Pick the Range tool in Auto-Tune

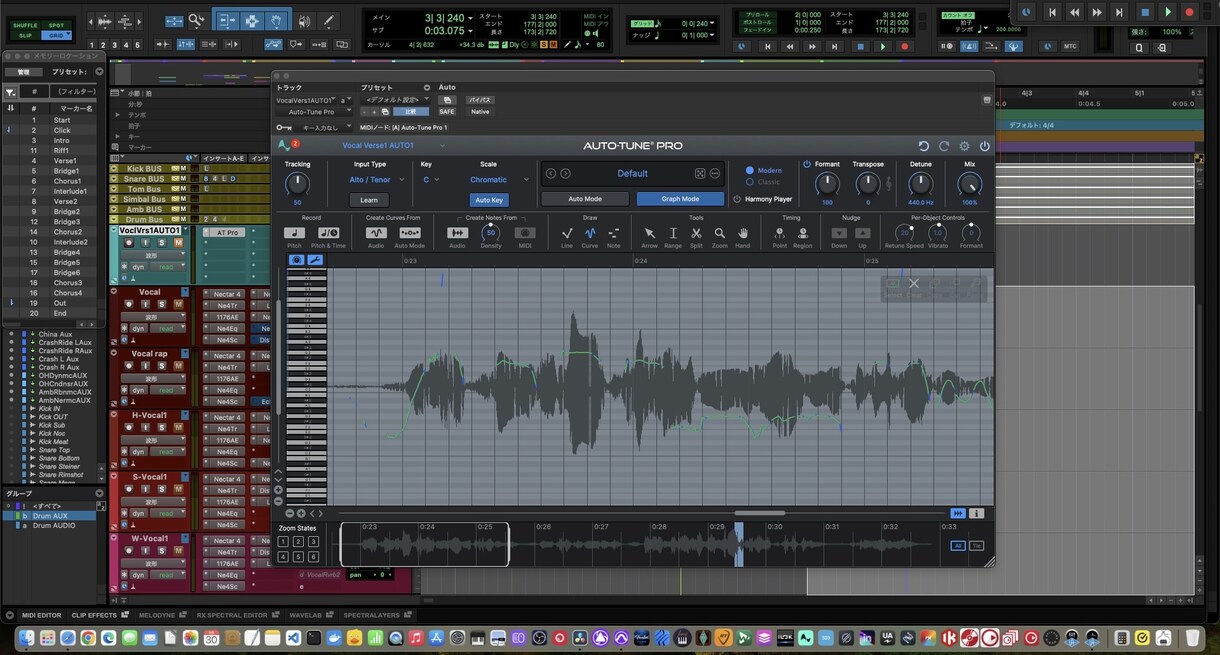pyautogui.click(x=673, y=233)
